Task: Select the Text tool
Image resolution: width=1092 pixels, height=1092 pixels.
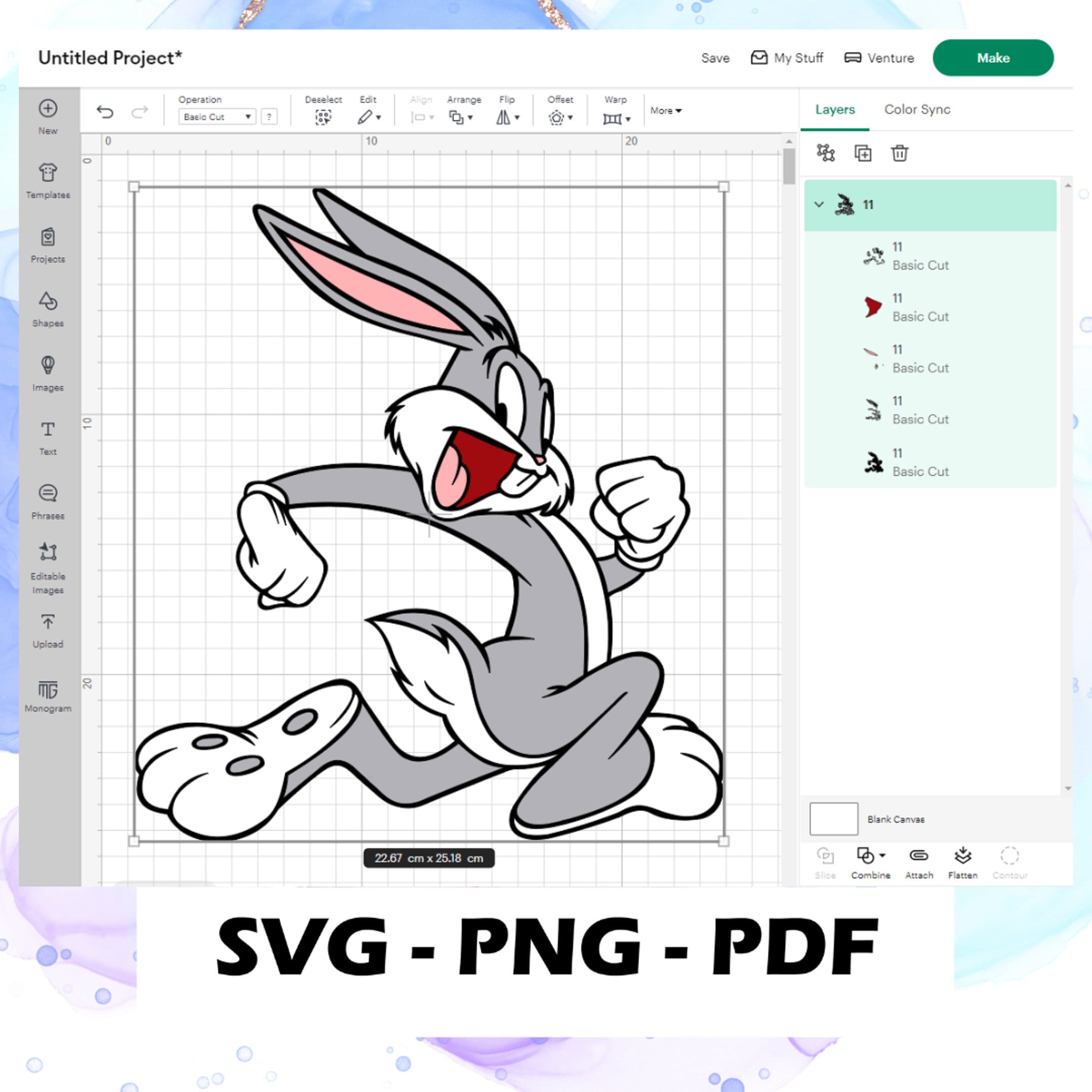Action: (x=48, y=438)
